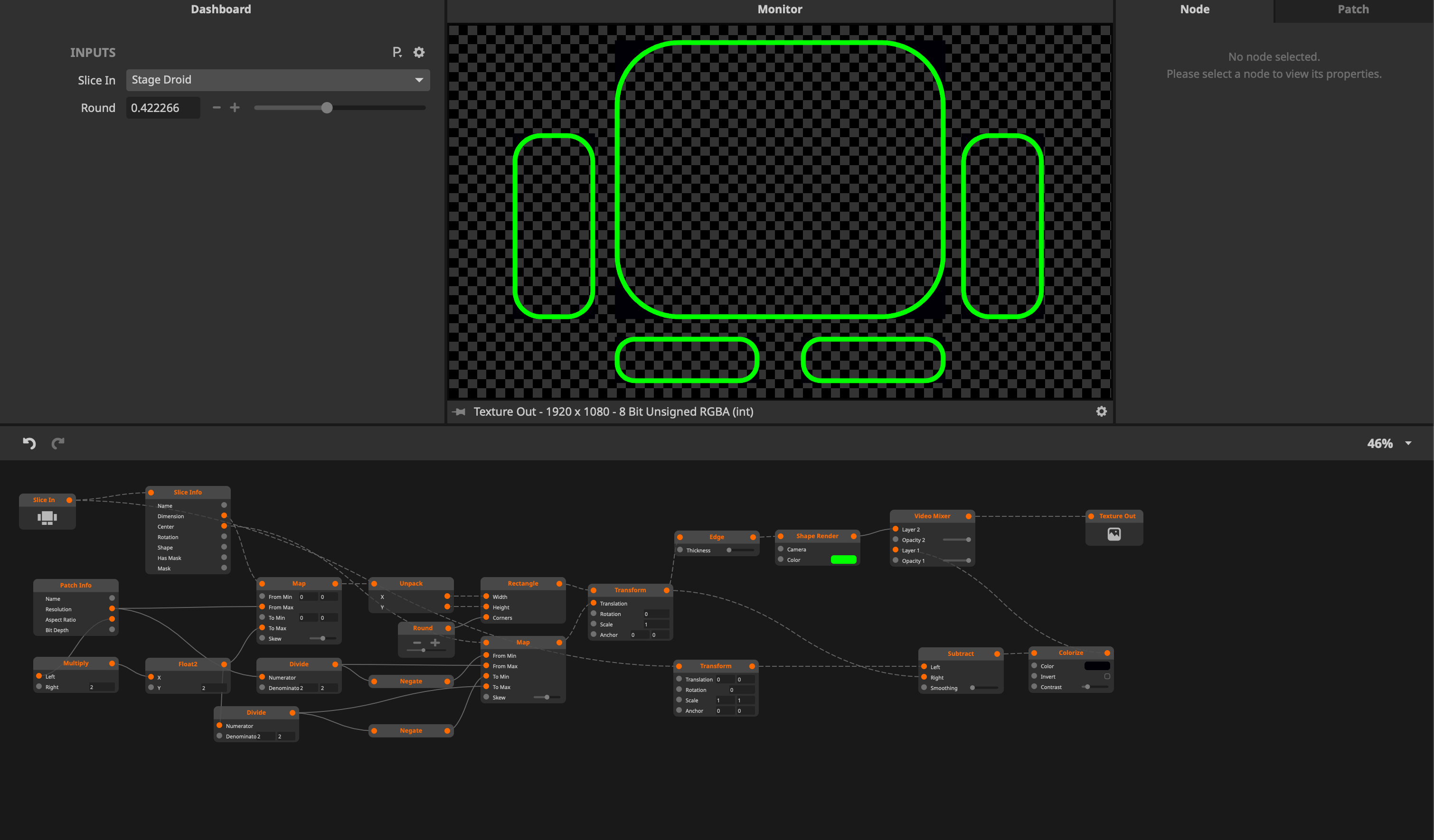The height and width of the screenshot is (840, 1434).
Task: Click the presets P icon
Action: tap(396, 52)
